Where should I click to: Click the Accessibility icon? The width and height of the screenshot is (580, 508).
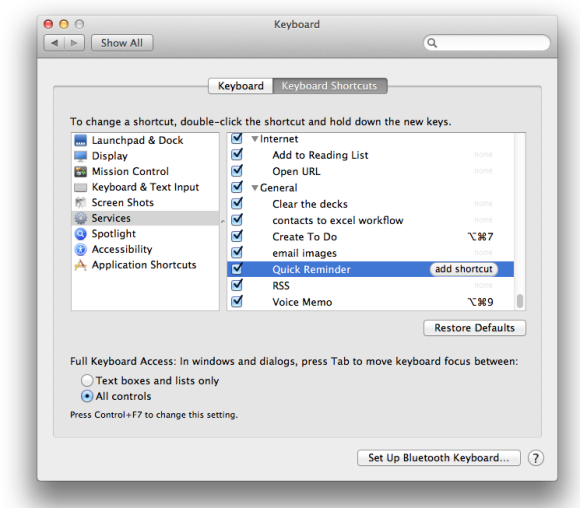pos(80,249)
